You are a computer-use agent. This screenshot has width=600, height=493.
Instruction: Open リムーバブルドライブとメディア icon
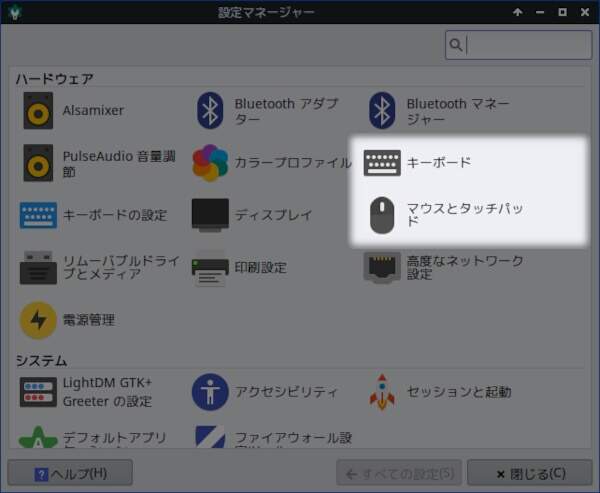click(x=38, y=267)
